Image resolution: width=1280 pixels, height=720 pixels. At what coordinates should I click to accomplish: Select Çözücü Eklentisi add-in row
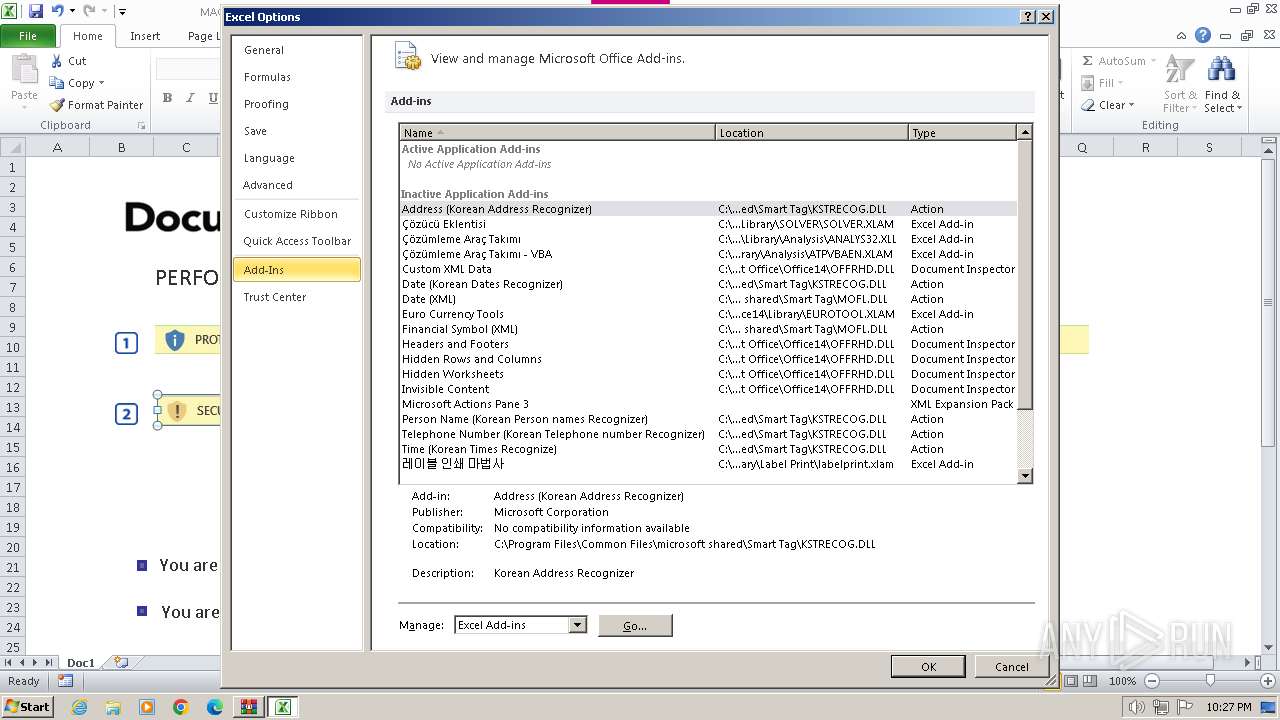point(708,224)
